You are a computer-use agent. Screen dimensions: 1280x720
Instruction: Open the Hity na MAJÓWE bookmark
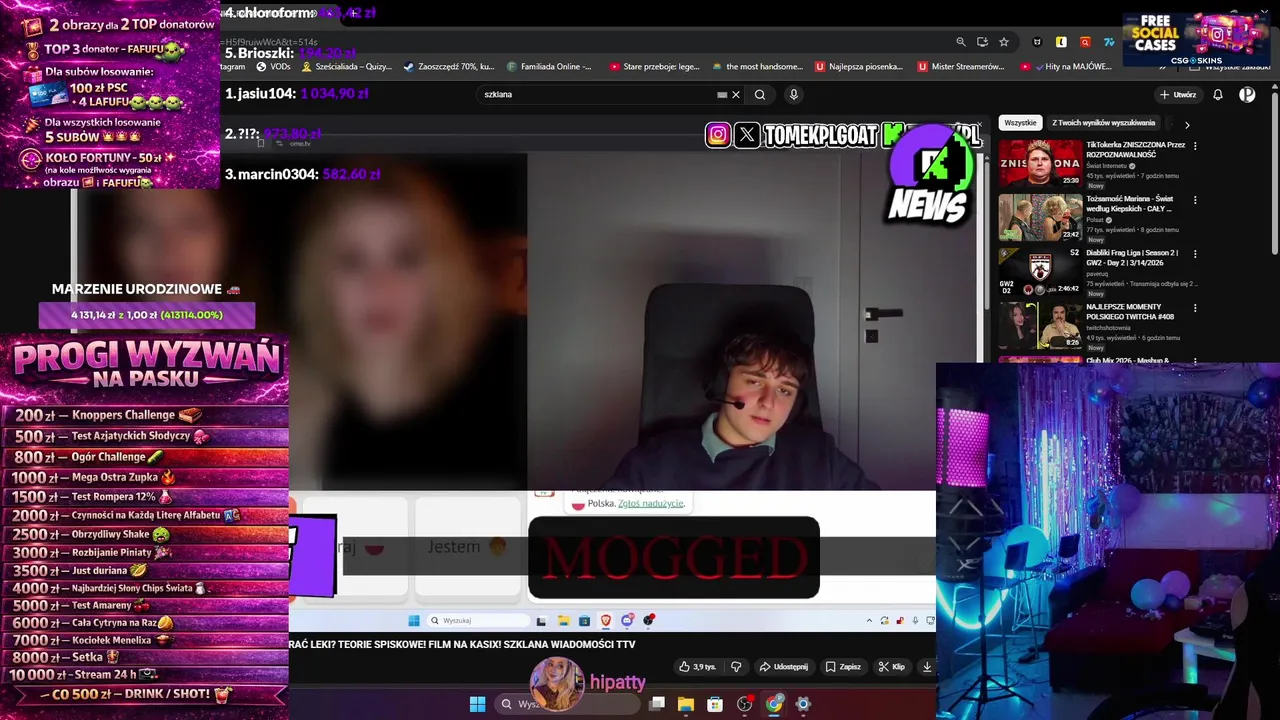click(1066, 67)
